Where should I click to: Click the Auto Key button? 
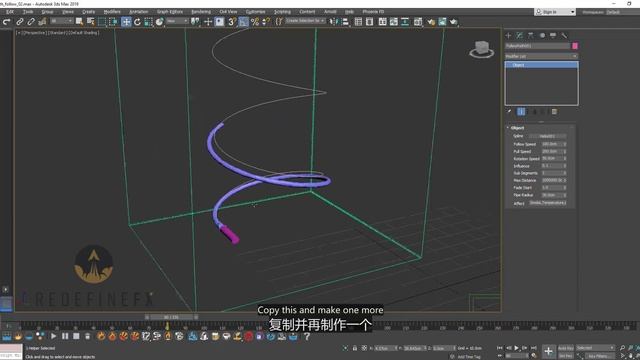point(565,348)
